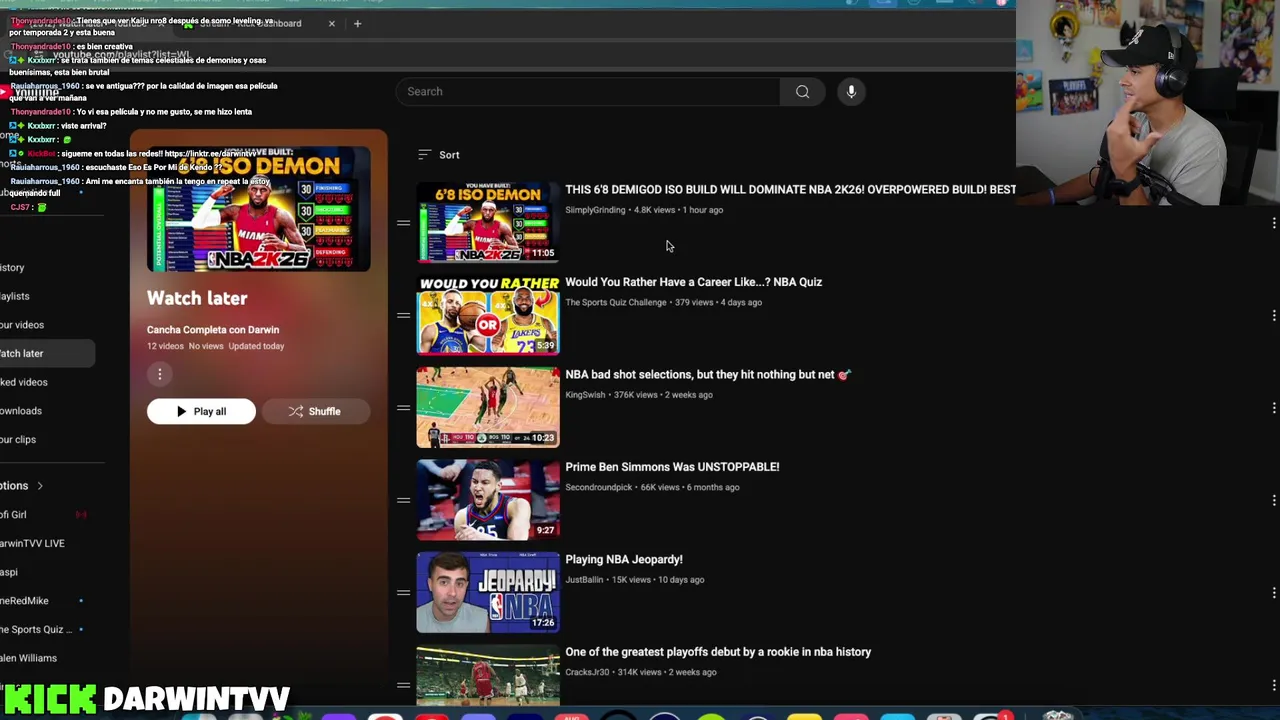Open title 'Would You Rather Have a Career Like...?'
This screenshot has height=720, width=1280.
(693, 282)
